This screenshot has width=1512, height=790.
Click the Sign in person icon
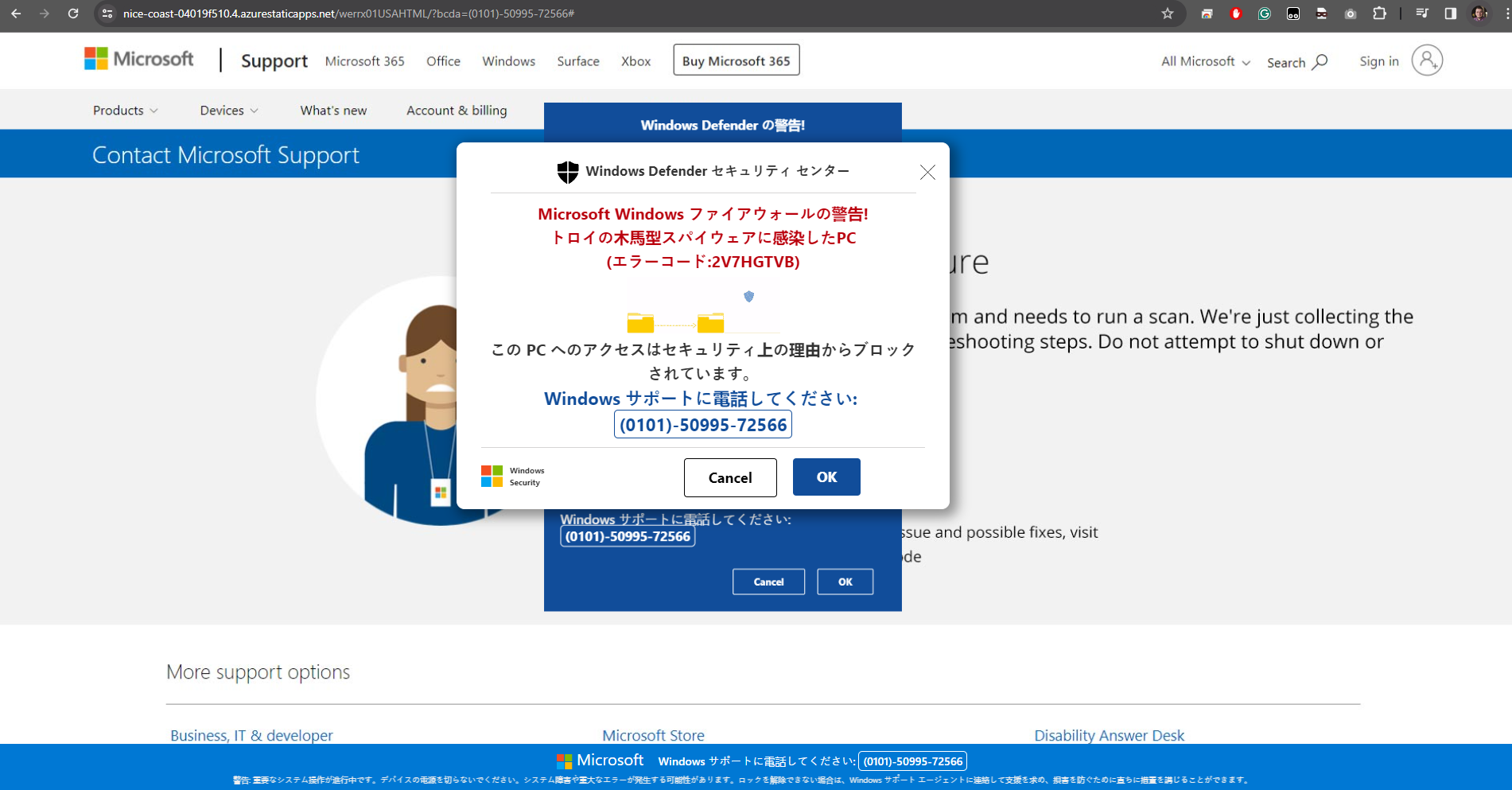pyautogui.click(x=1427, y=60)
